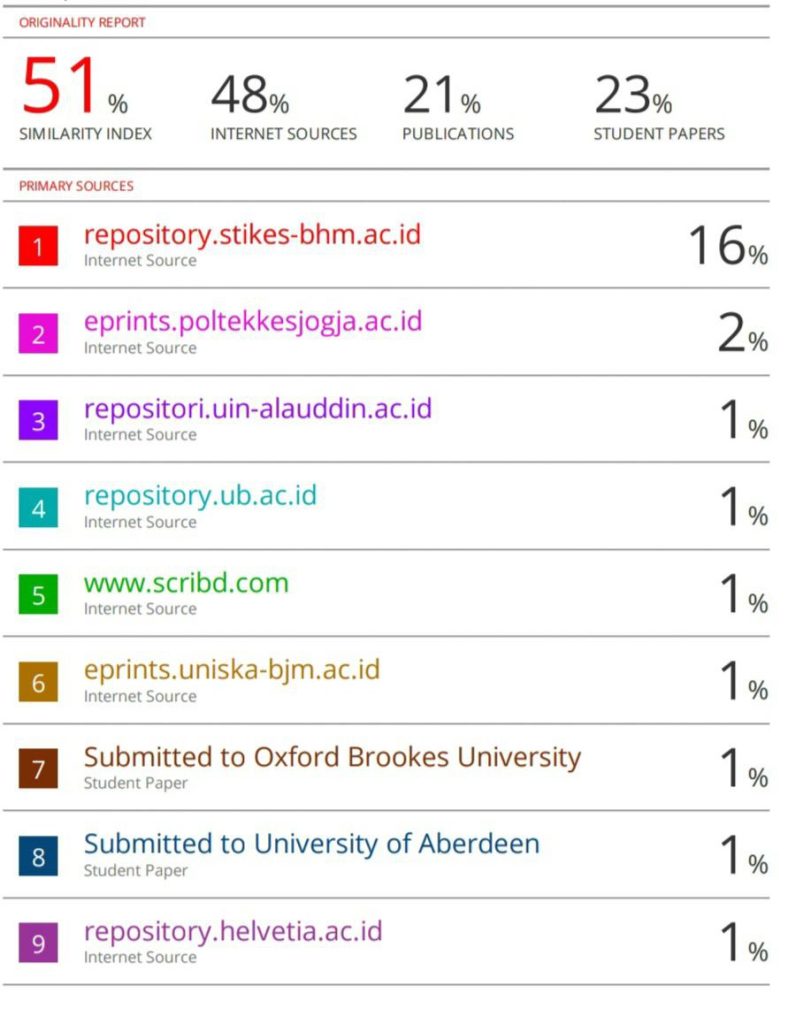Image resolution: width=803 pixels, height=1024 pixels.
Task: Click the red source number 1 badge
Action: coord(38,246)
